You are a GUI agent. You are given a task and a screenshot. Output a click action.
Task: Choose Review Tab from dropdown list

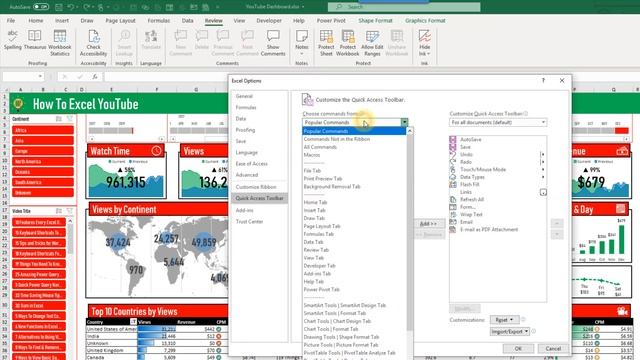click(316, 250)
